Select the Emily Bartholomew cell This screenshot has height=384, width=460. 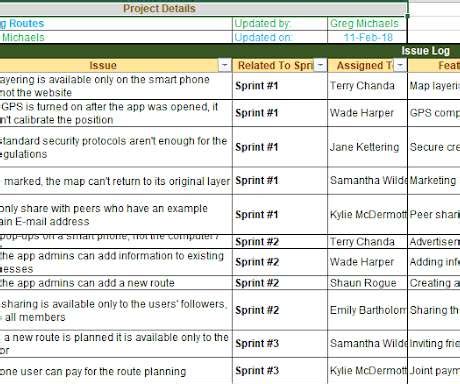[367, 310]
